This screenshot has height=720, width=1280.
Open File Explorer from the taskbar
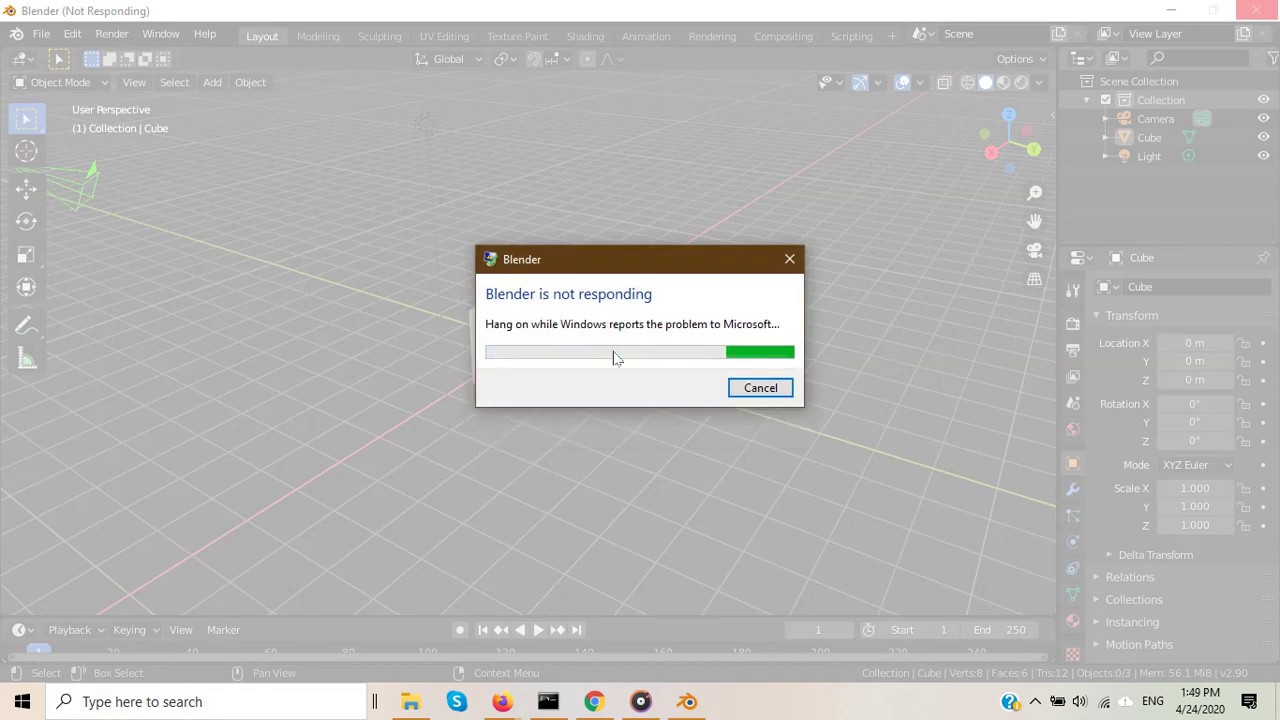click(x=410, y=702)
